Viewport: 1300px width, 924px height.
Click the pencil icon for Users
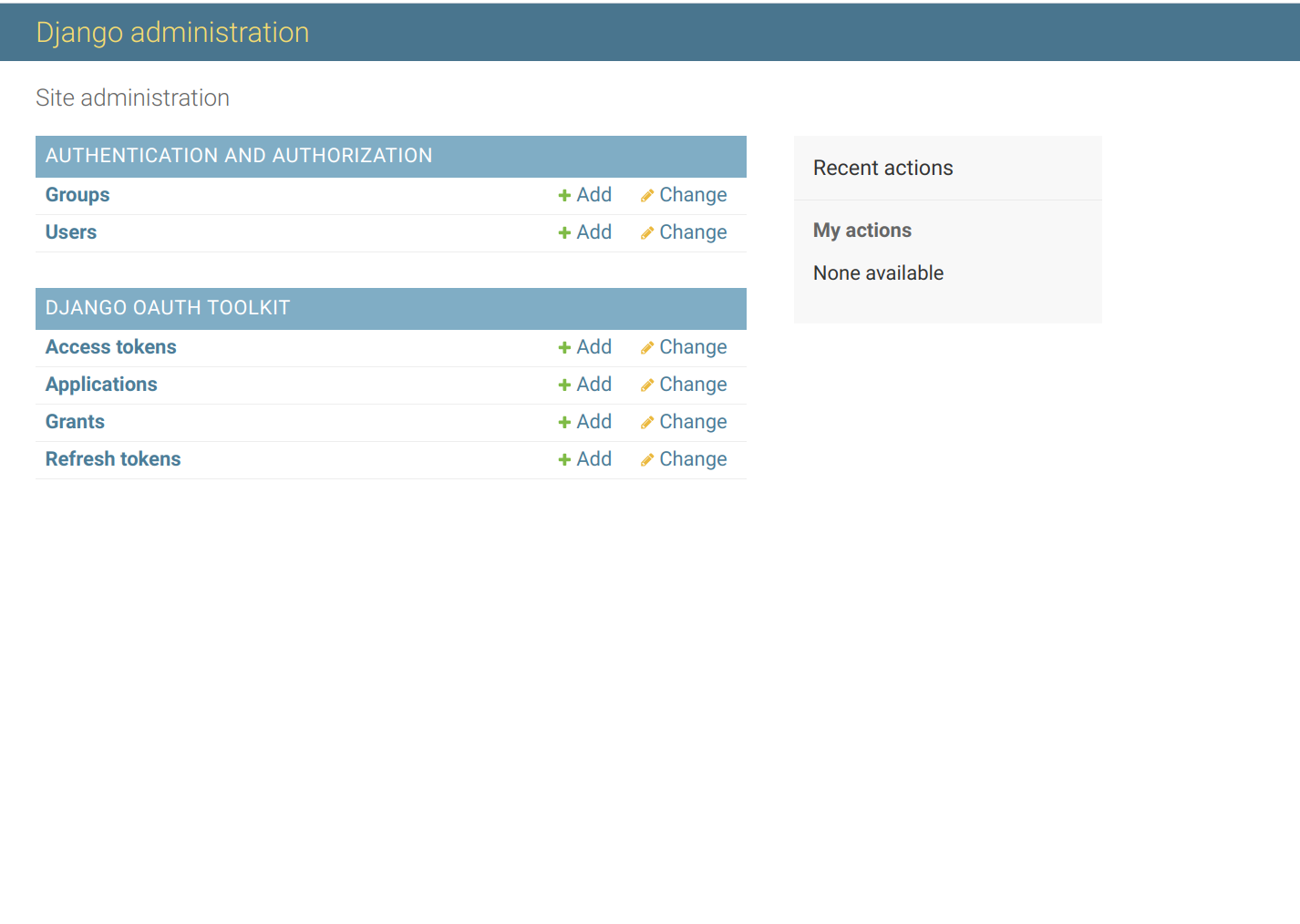point(646,233)
